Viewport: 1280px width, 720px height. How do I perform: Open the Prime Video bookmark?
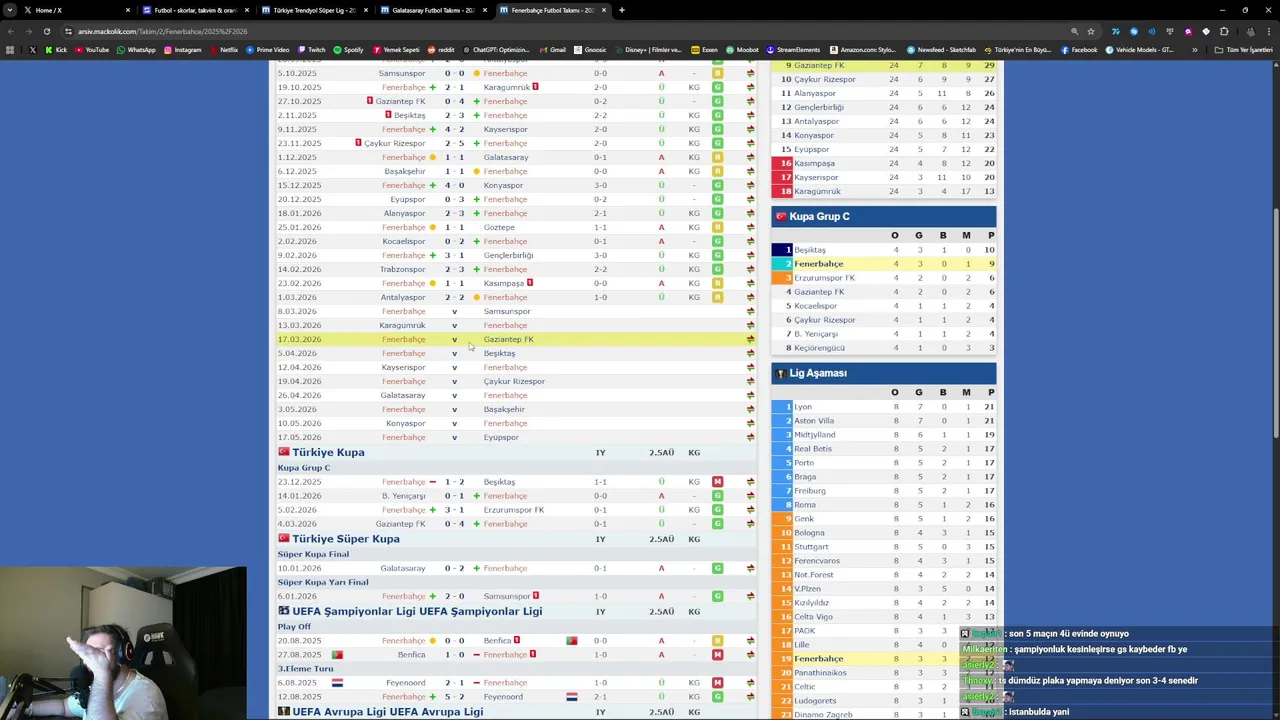pos(267,50)
